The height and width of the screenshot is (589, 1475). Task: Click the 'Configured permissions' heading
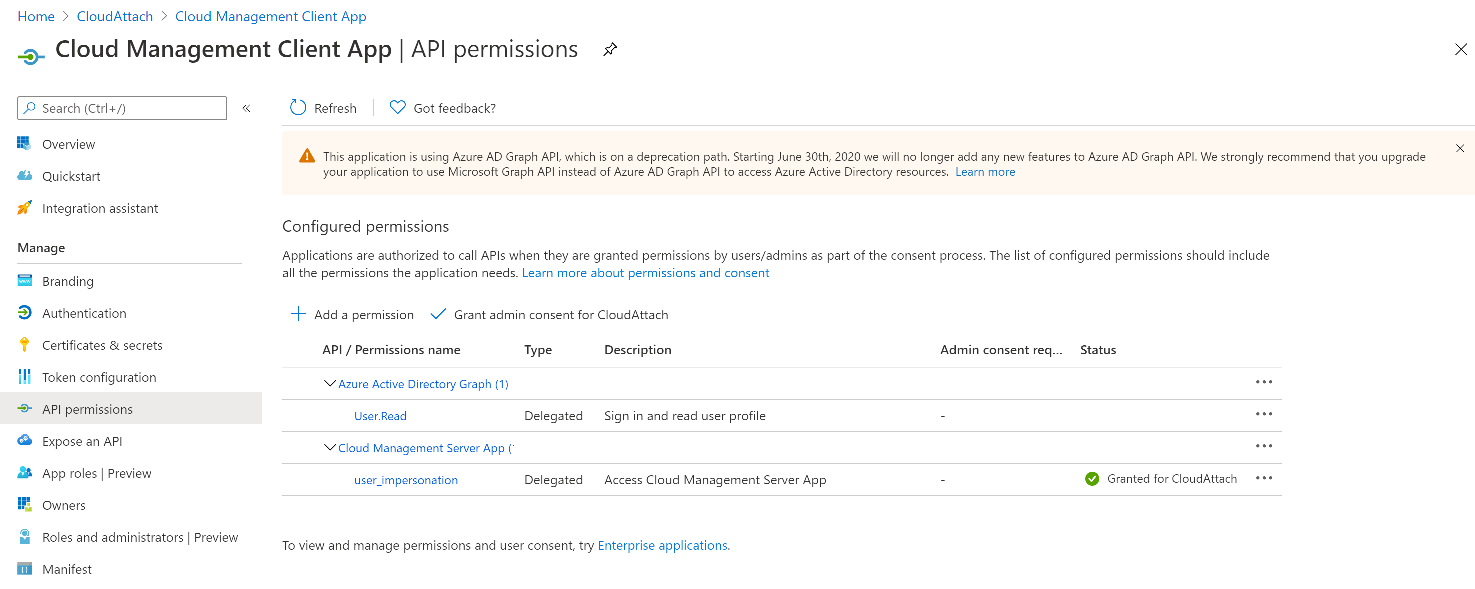366,226
